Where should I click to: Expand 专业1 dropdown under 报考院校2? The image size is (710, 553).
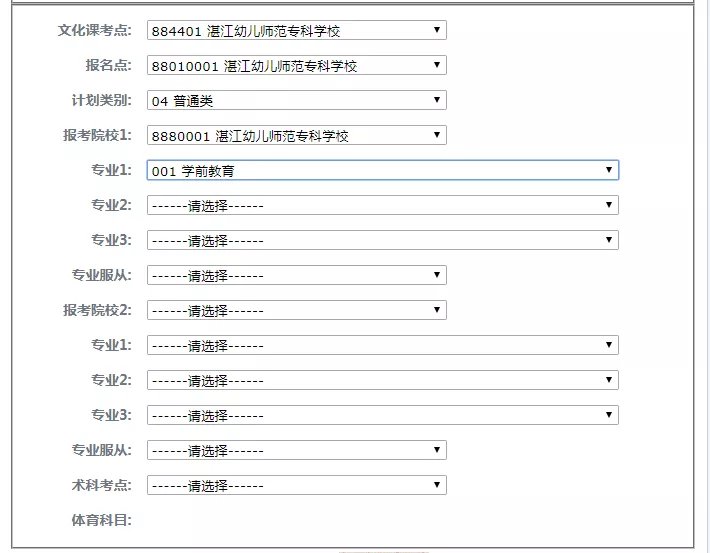click(382, 345)
